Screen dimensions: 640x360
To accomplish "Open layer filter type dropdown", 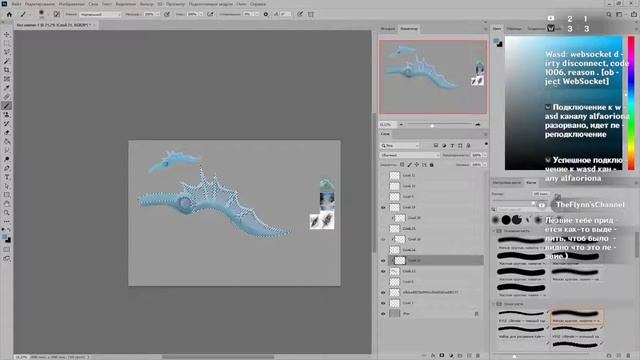I will [x=399, y=145].
